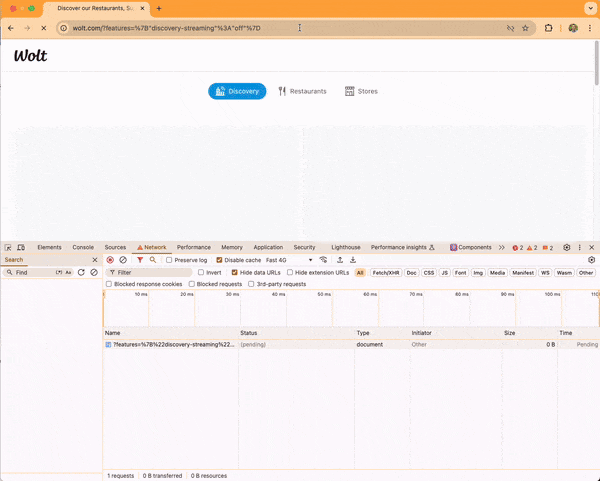Image resolution: width=600 pixels, height=481 pixels.
Task: Open the Lighthouse tab
Action: point(346,247)
